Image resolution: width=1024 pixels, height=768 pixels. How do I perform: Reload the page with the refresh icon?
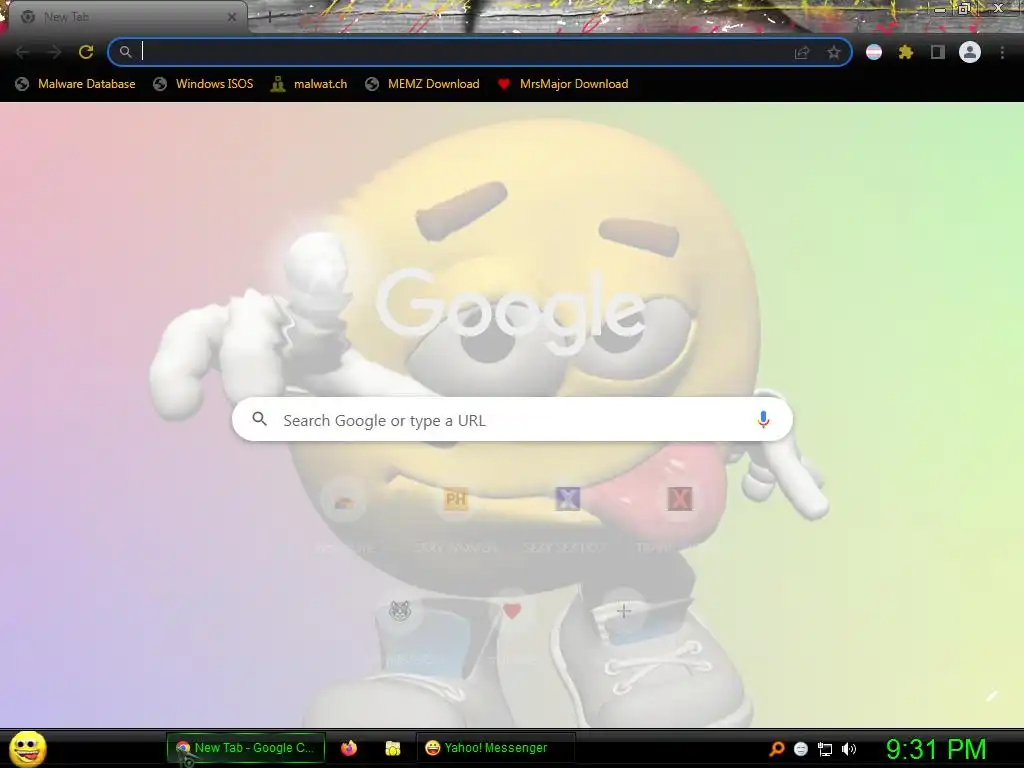(x=86, y=52)
